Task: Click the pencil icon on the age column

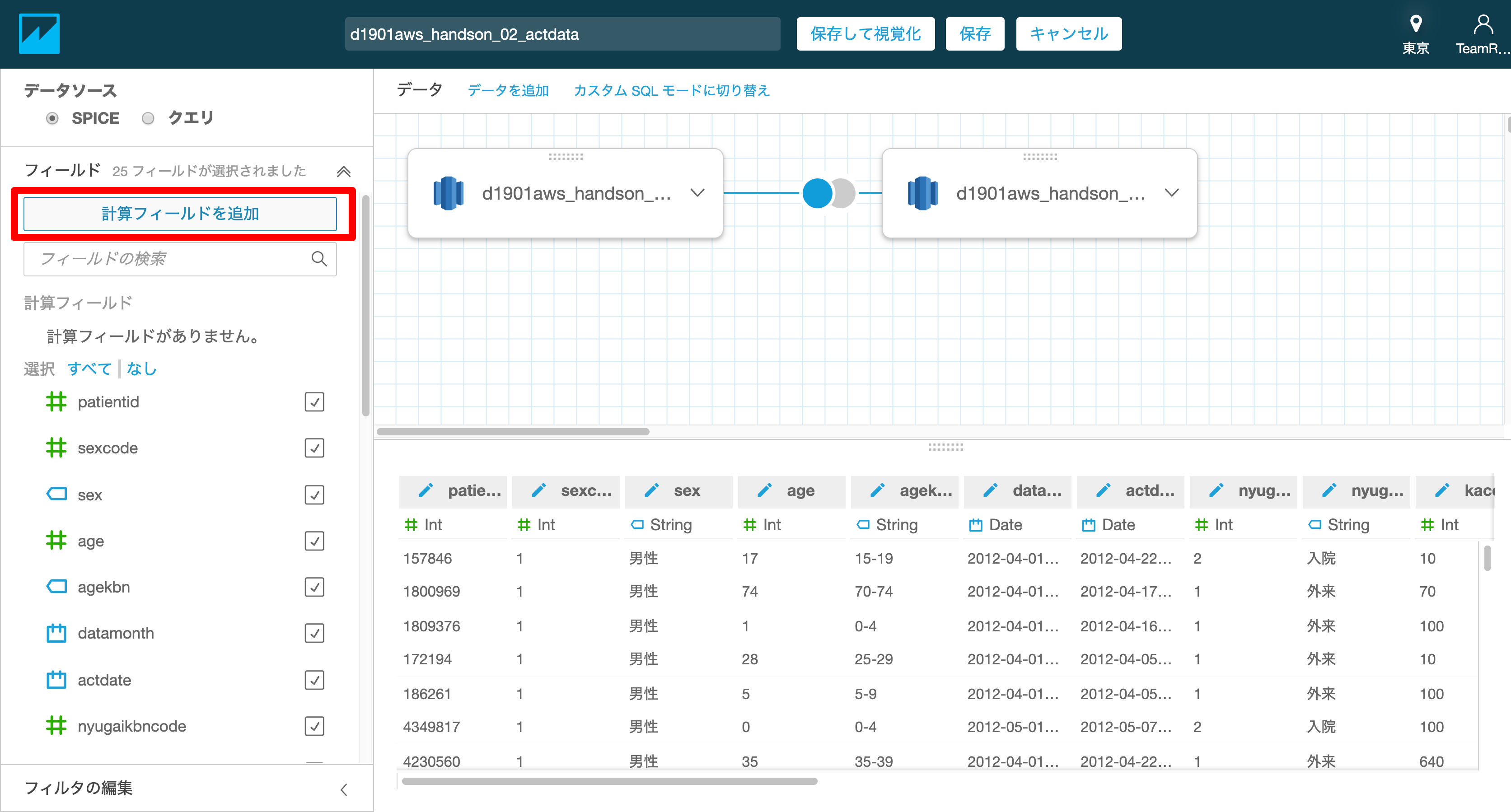Action: [x=765, y=490]
